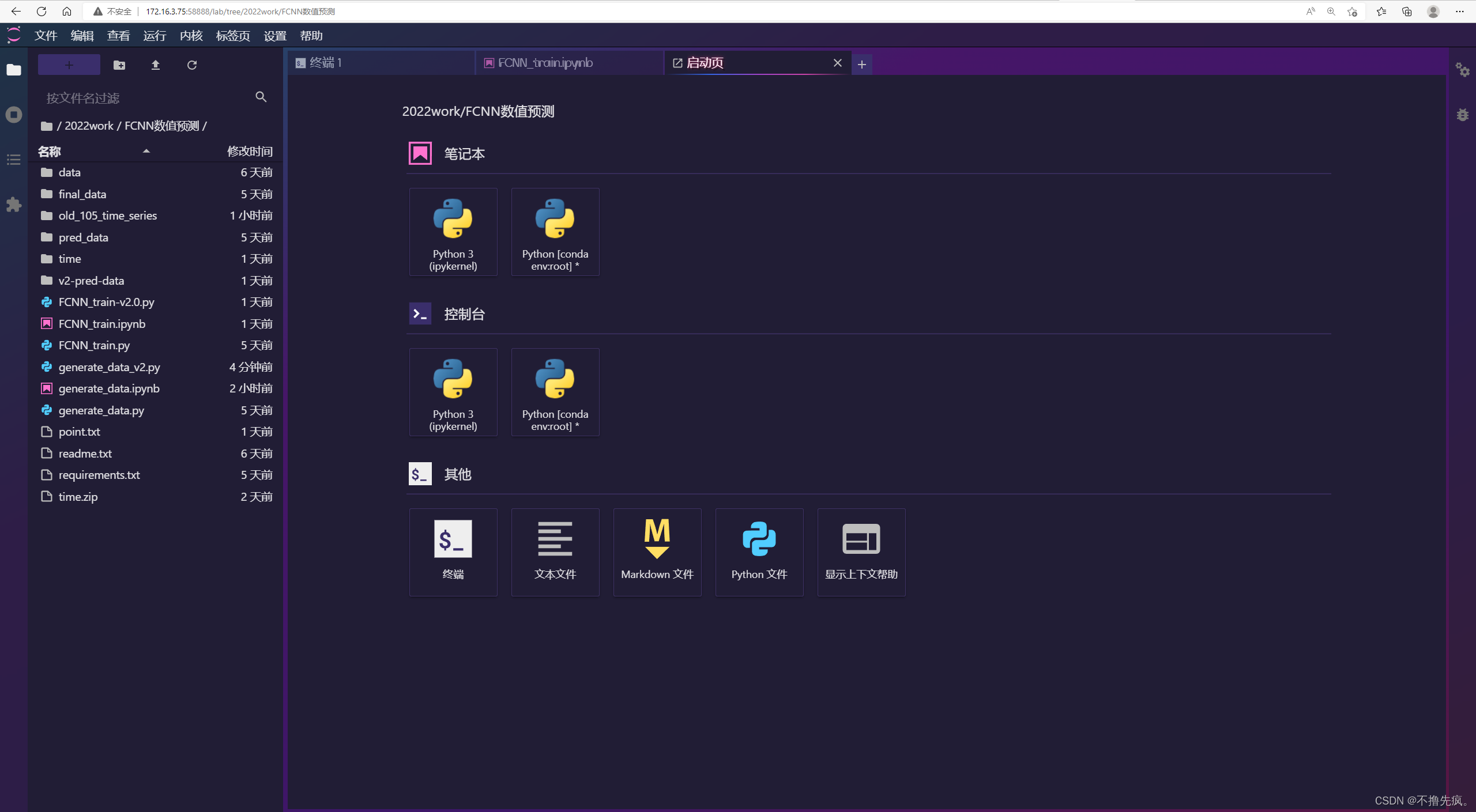Sort files by name column header
The height and width of the screenshot is (812, 1476).
click(x=50, y=152)
